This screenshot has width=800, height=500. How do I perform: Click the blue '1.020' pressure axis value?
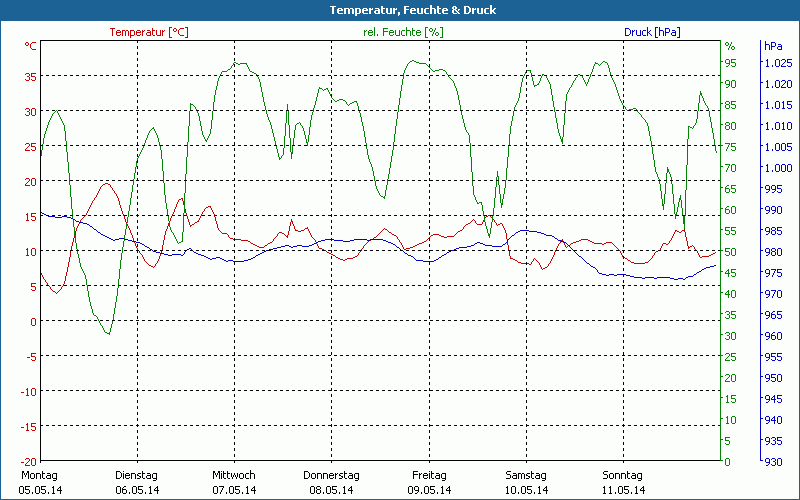click(x=779, y=84)
